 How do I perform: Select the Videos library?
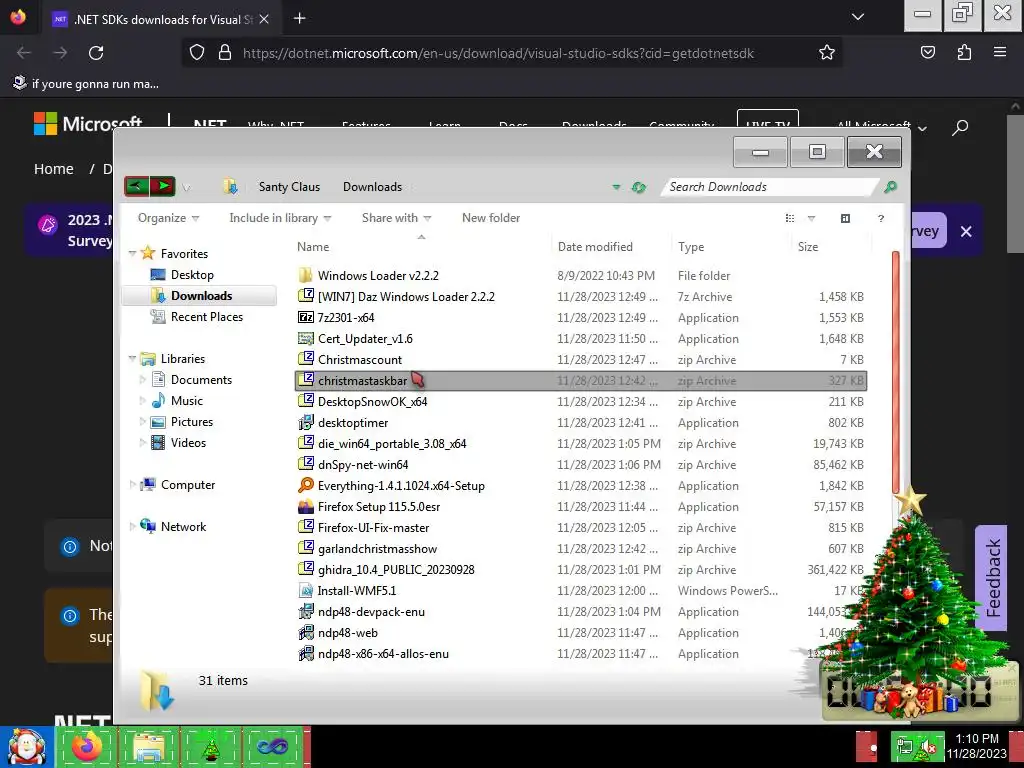pos(188,443)
